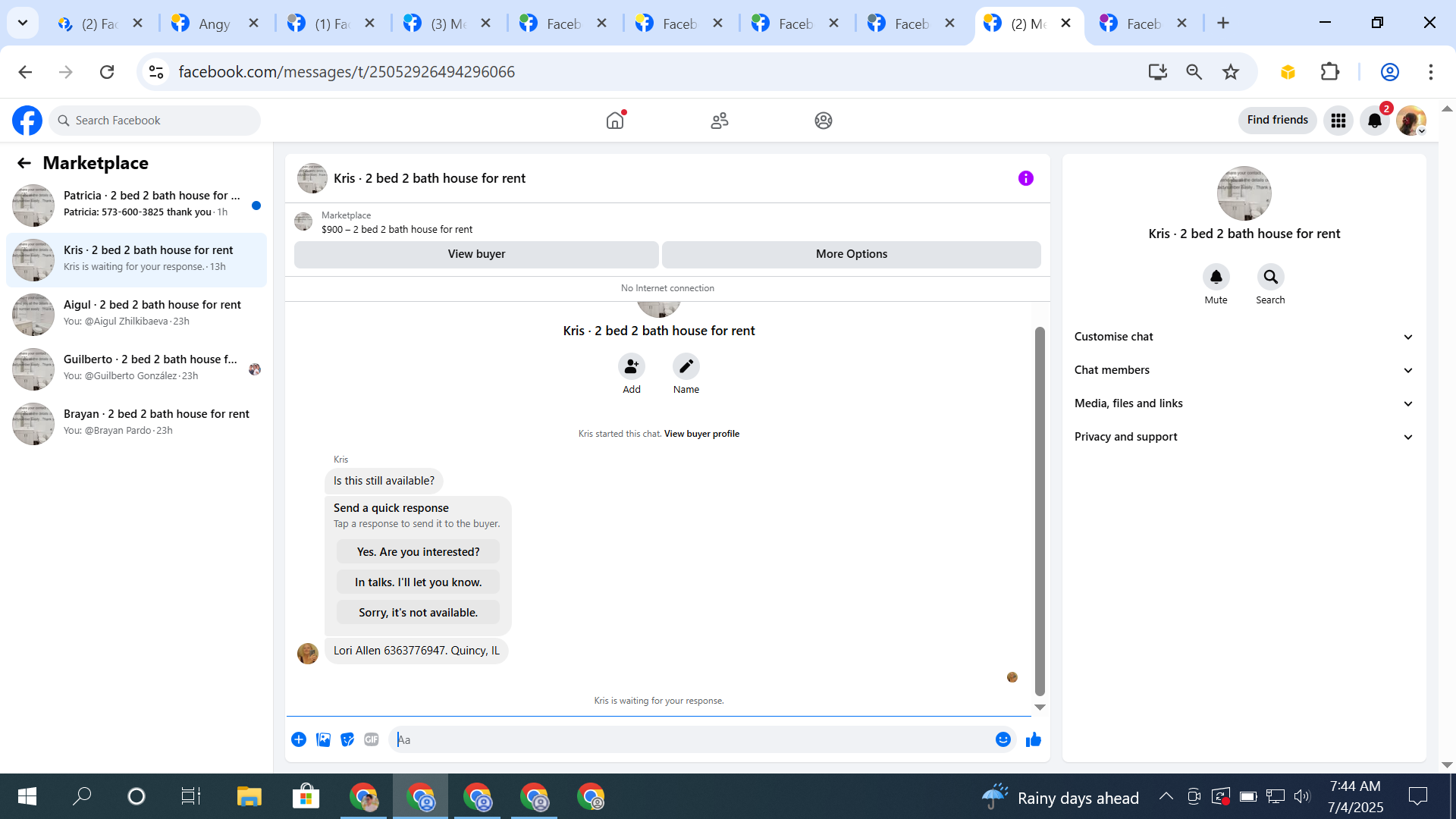Click the Add people icon in the chat
The width and height of the screenshot is (1456, 819).
pyautogui.click(x=631, y=367)
